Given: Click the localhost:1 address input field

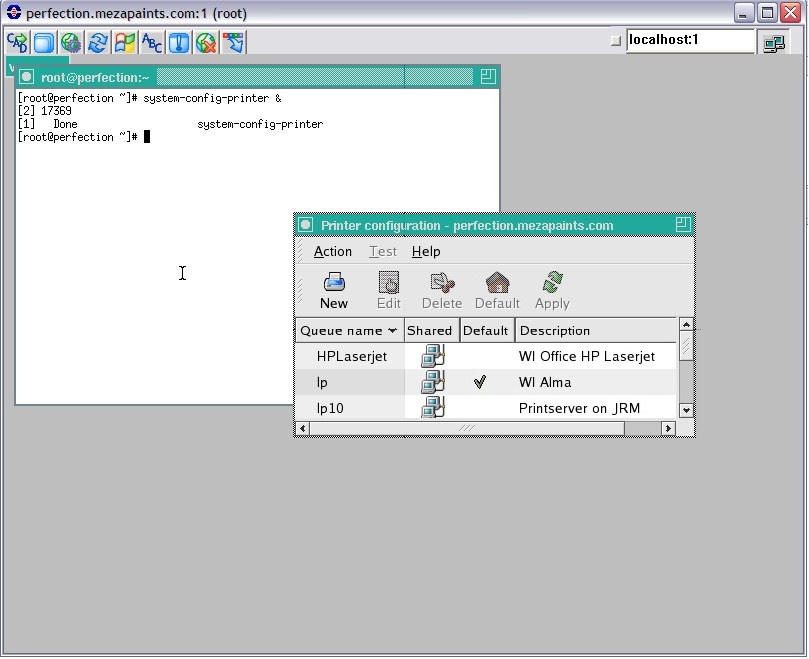Looking at the screenshot, I should [690, 40].
